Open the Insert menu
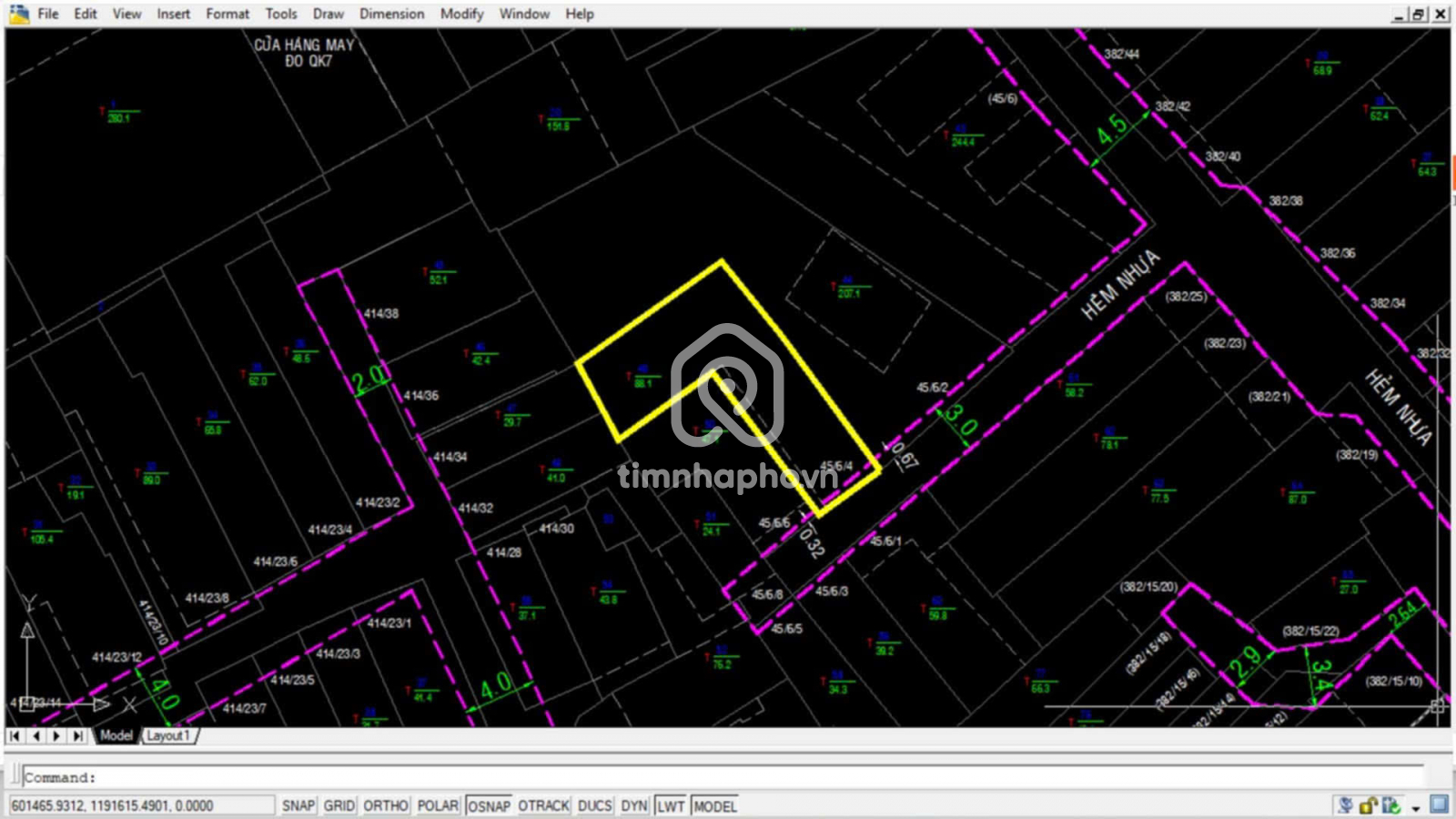 coord(174,14)
